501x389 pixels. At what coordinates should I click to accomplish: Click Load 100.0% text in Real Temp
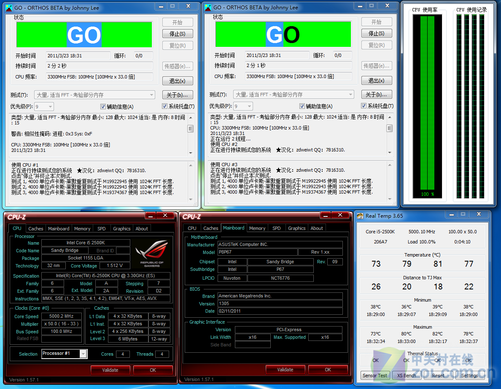click(x=422, y=242)
